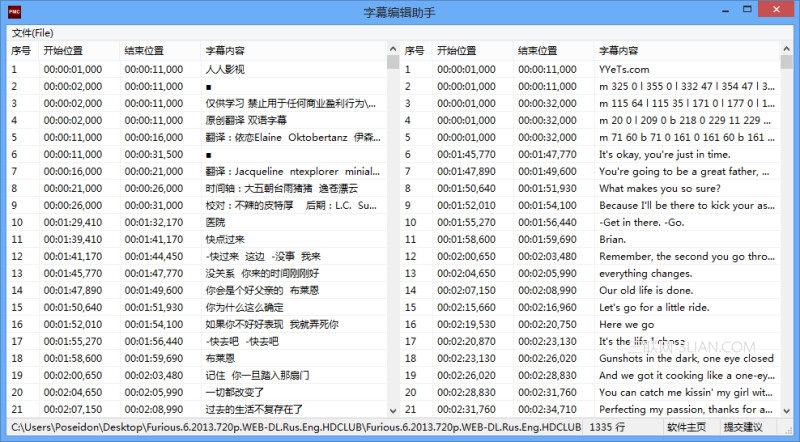Viewport: 800px width, 442px height.
Task: Click right list scroll-down arrow
Action: tap(786, 410)
